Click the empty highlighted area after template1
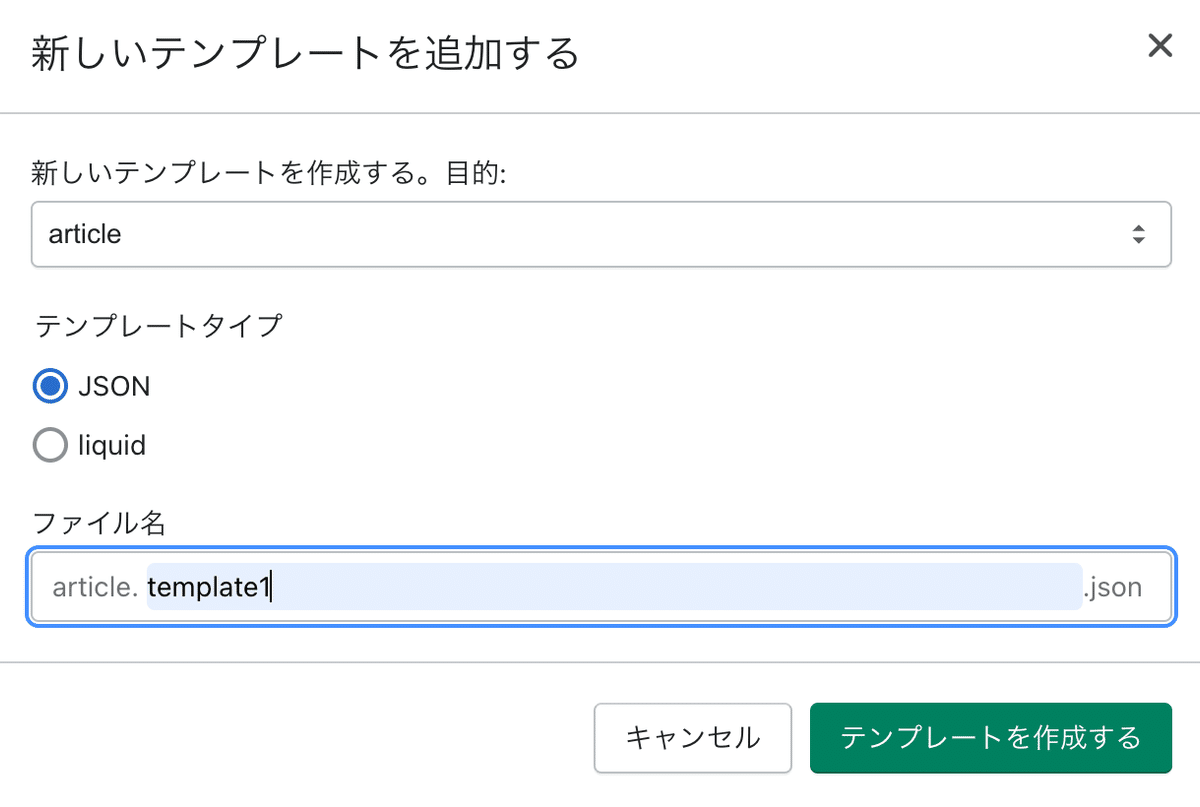Viewport: 1200px width, 807px height. (x=678, y=587)
